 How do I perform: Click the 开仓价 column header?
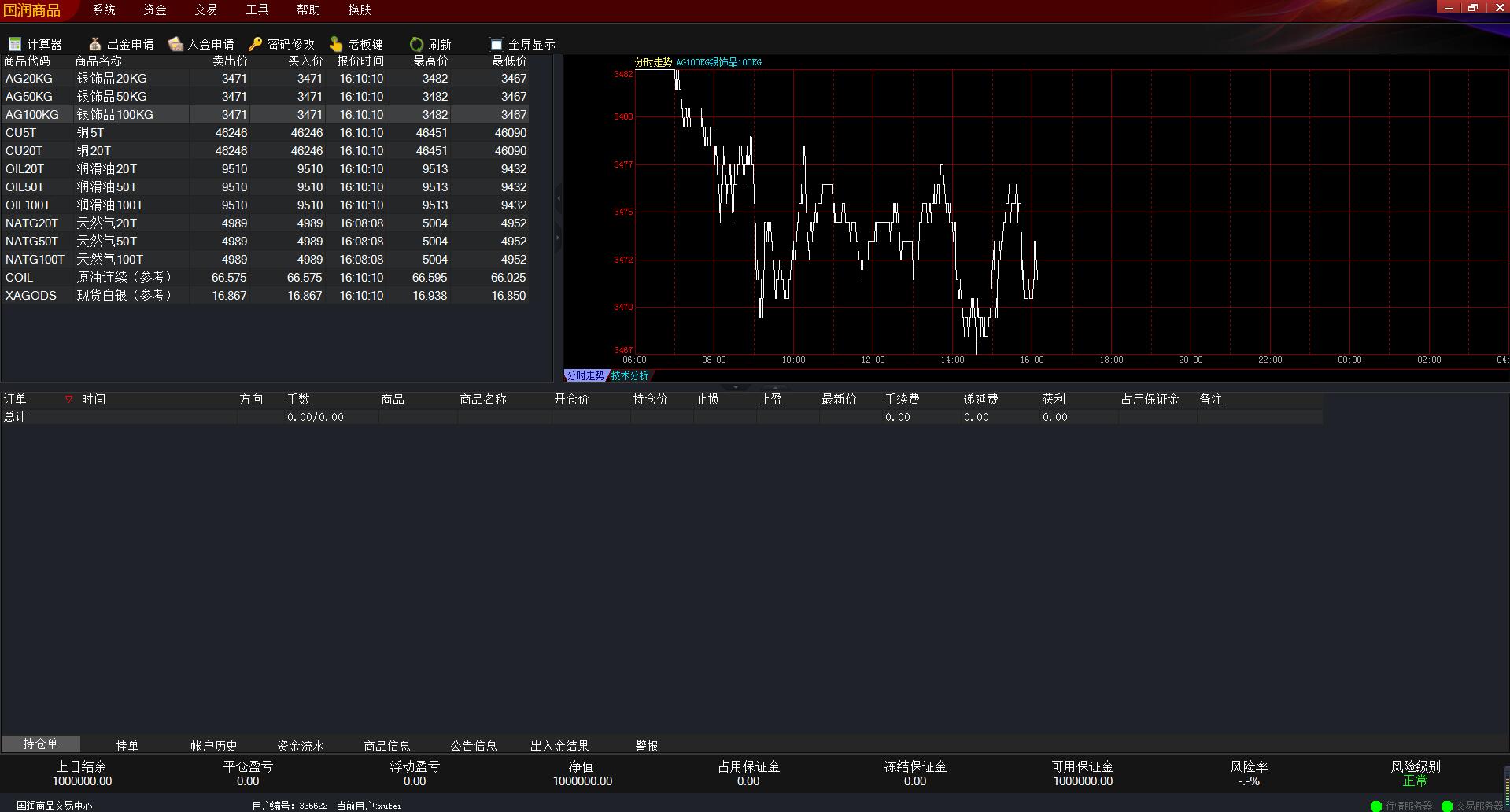571,400
